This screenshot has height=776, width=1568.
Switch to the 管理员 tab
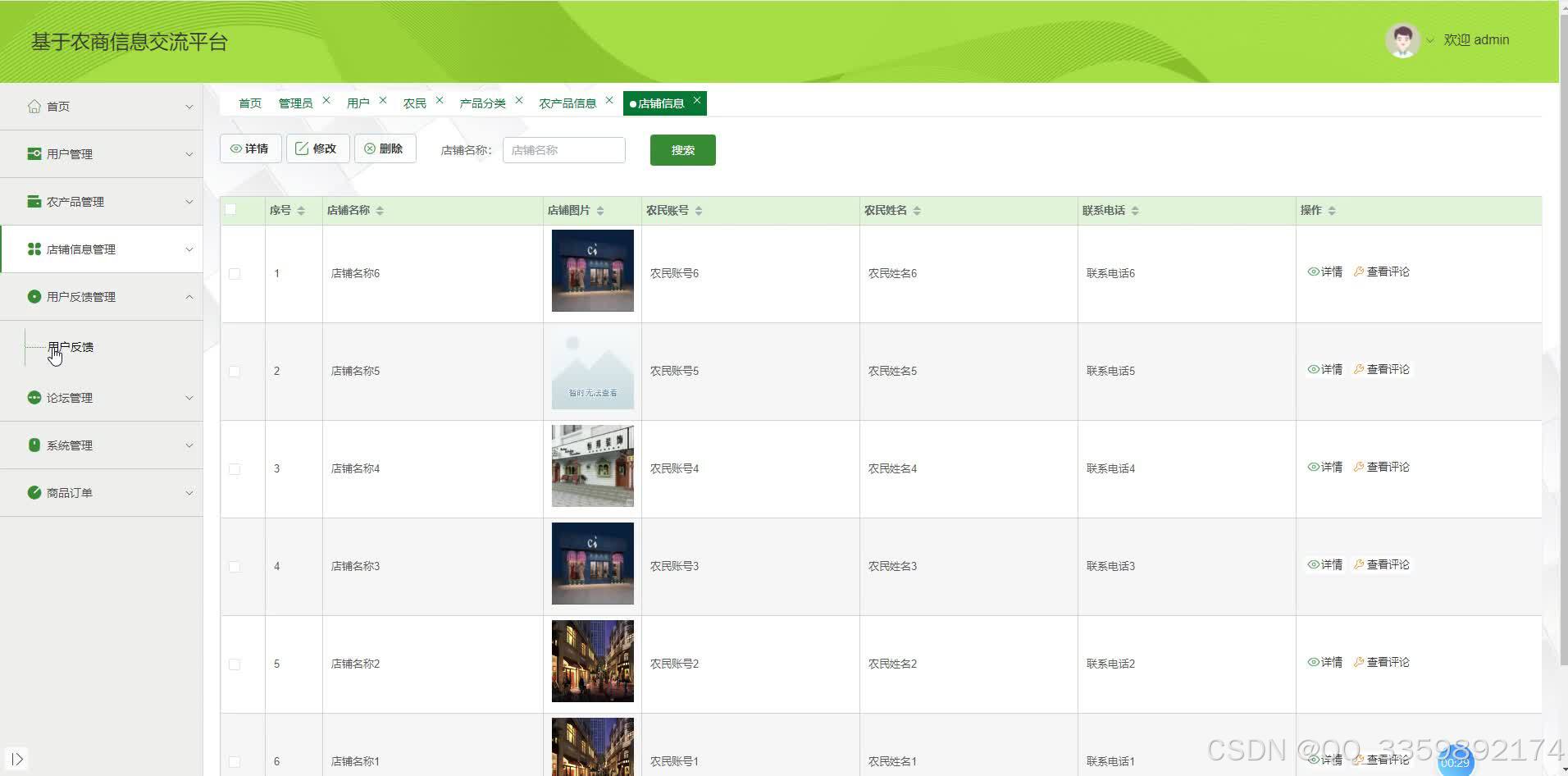coord(295,103)
